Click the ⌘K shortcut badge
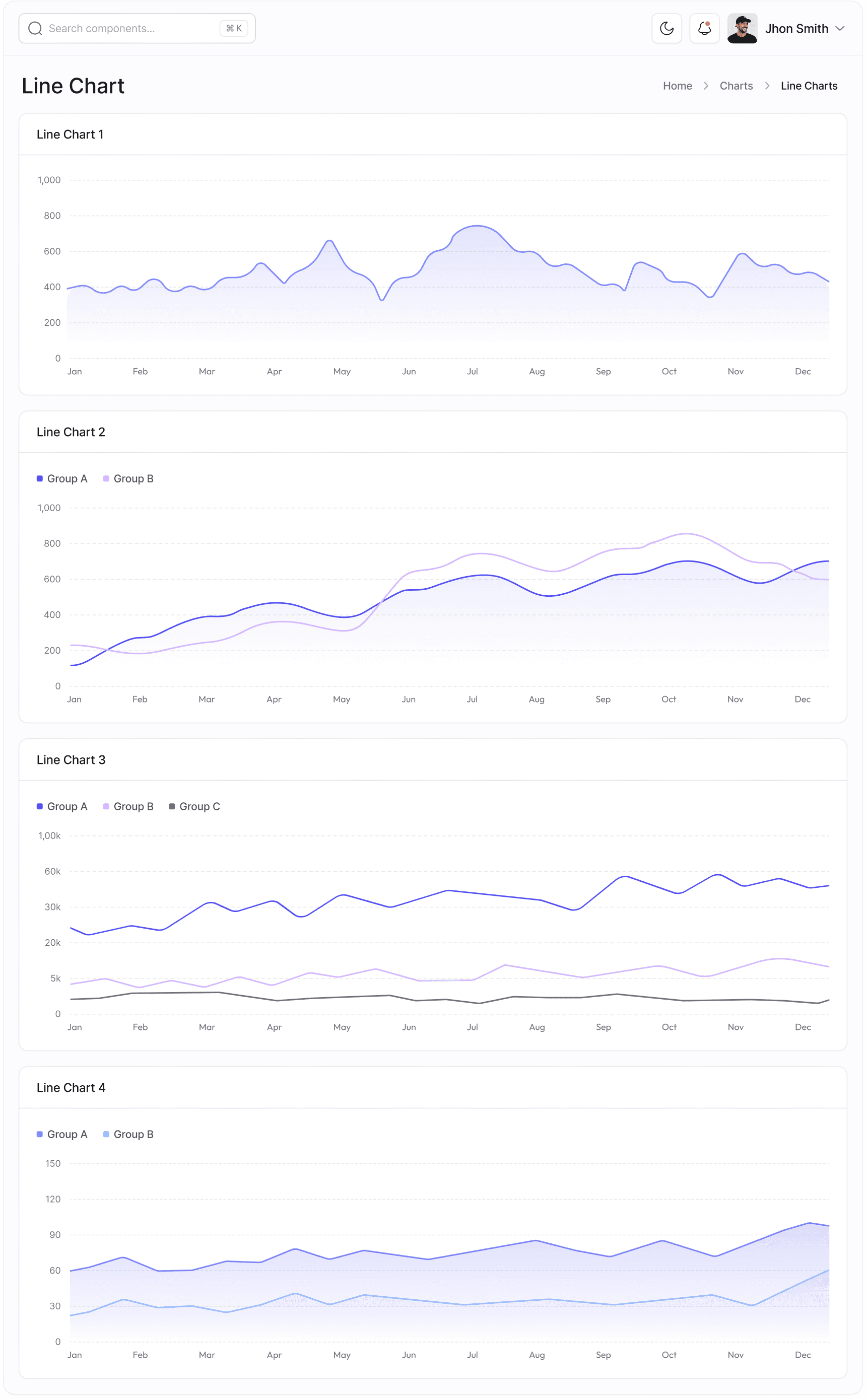This screenshot has width=866, height=1400. point(234,29)
